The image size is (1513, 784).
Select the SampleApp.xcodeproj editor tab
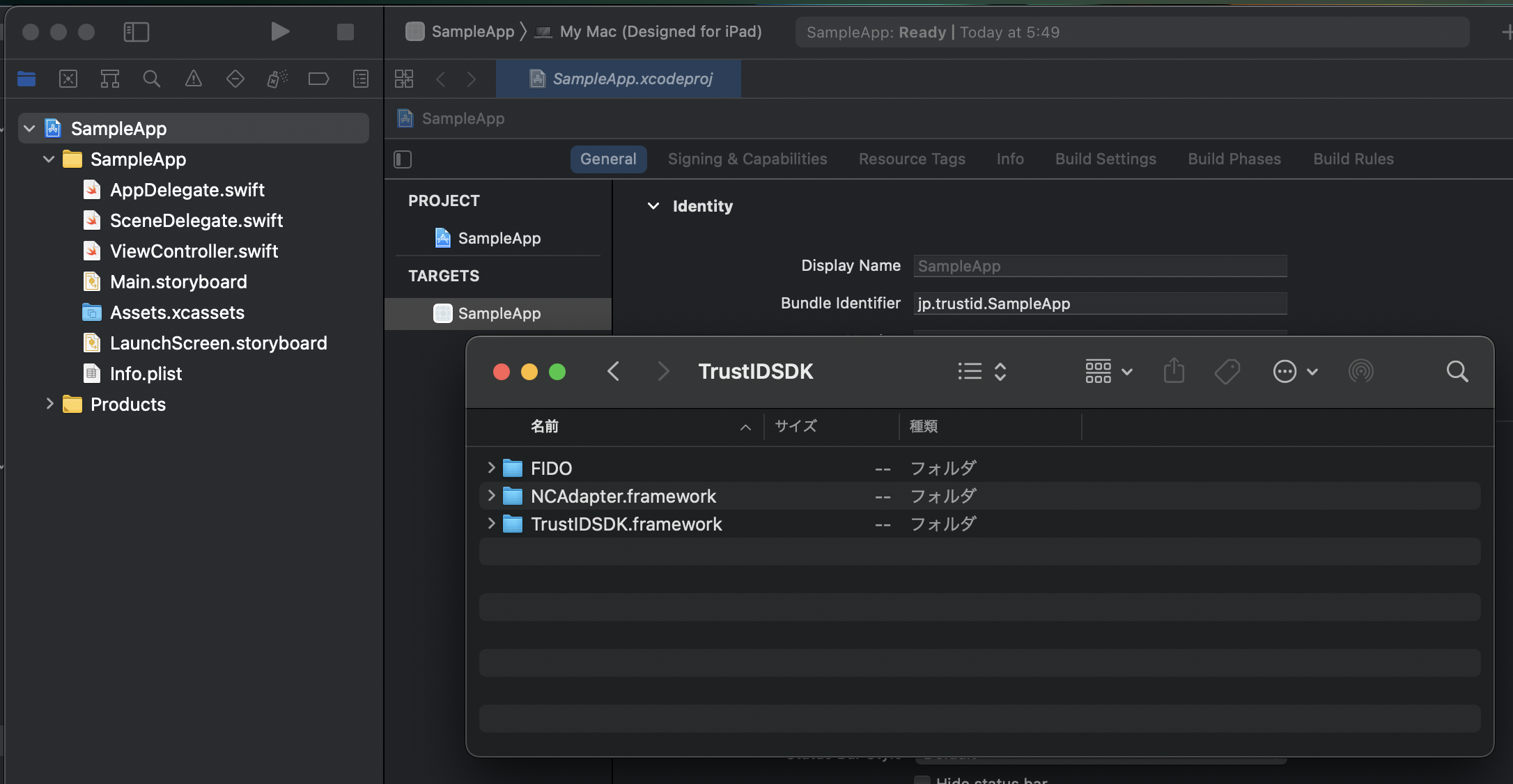[x=619, y=79]
